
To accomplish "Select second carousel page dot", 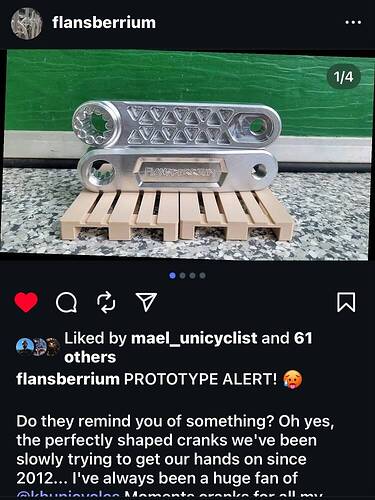I will (182, 276).
